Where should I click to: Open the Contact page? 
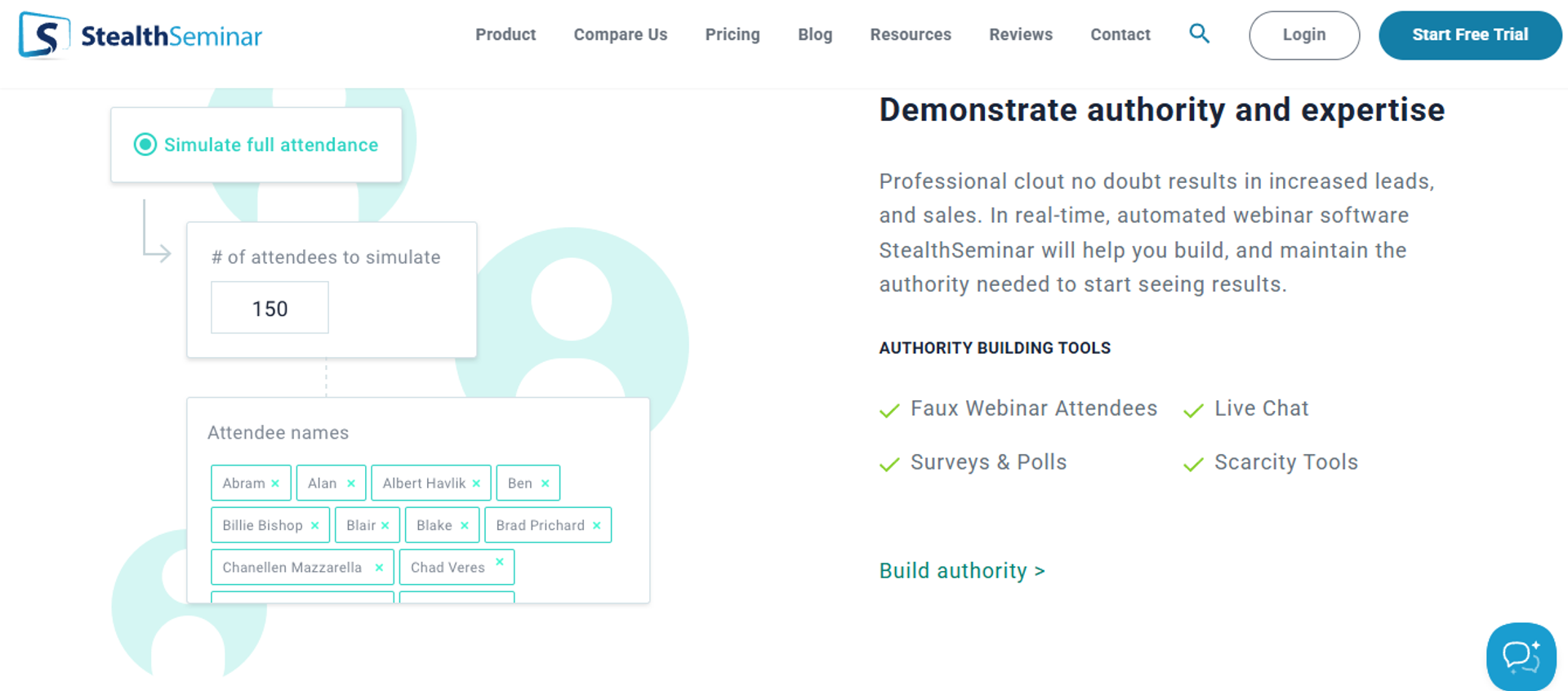tap(1120, 34)
